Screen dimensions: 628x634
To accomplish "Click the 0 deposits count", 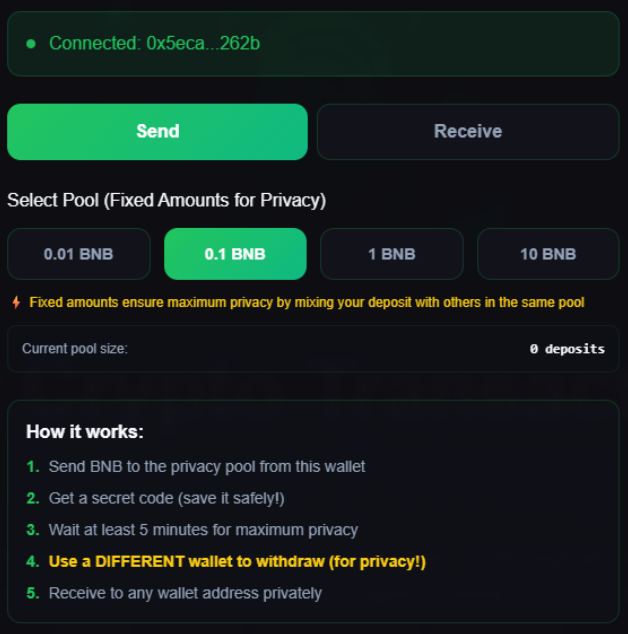I will (567, 349).
